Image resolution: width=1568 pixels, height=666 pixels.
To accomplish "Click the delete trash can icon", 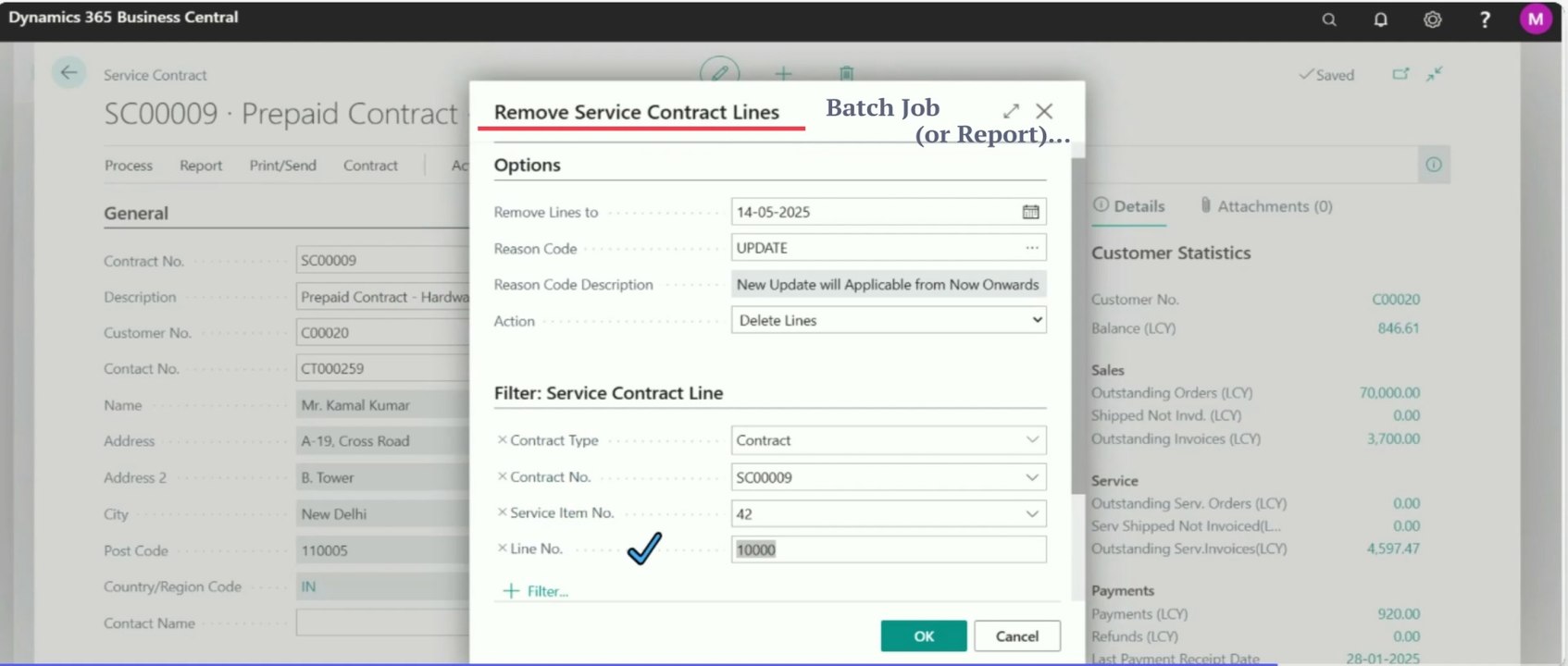I will pyautogui.click(x=846, y=73).
